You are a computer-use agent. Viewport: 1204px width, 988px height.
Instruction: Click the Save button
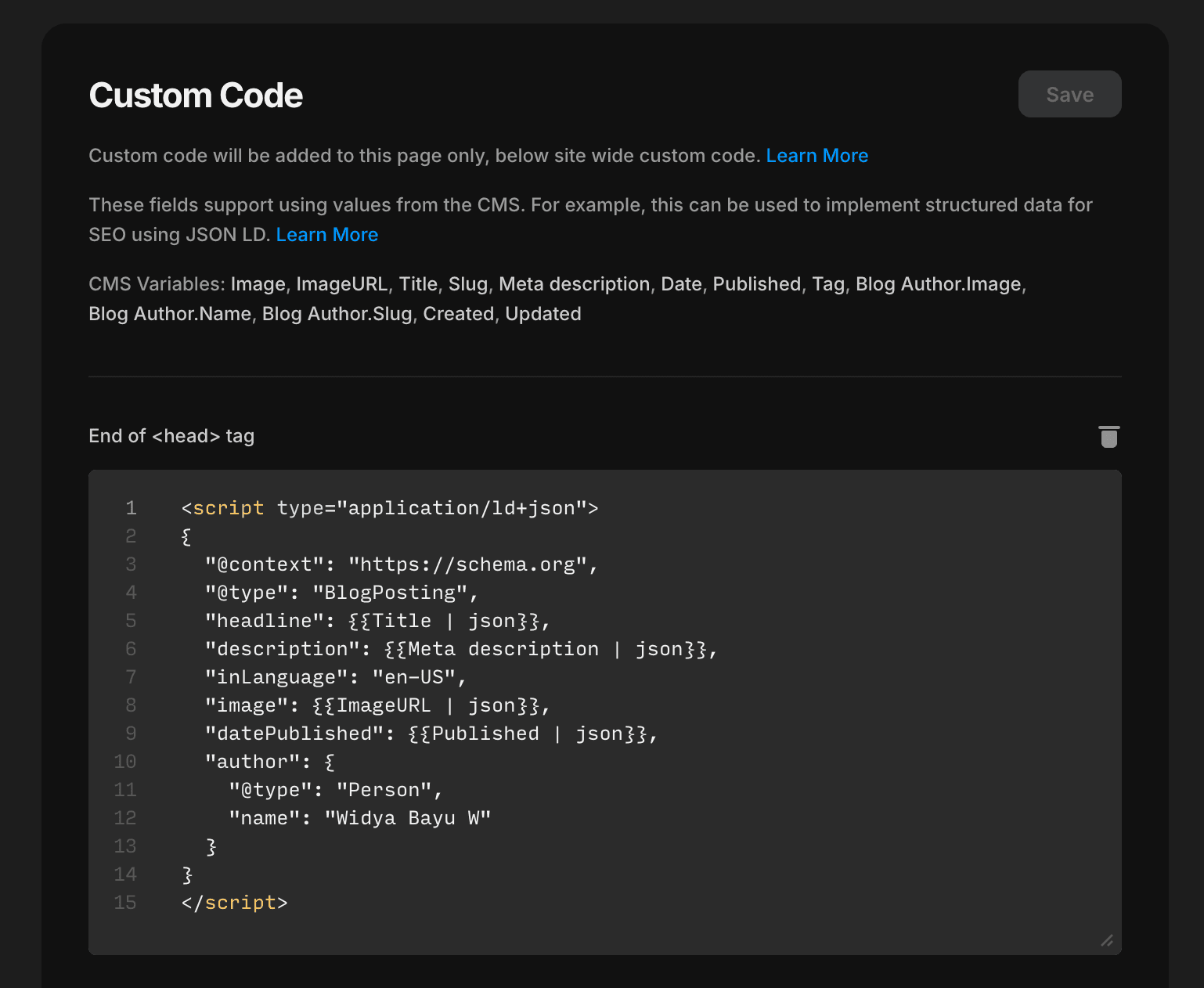click(x=1069, y=94)
